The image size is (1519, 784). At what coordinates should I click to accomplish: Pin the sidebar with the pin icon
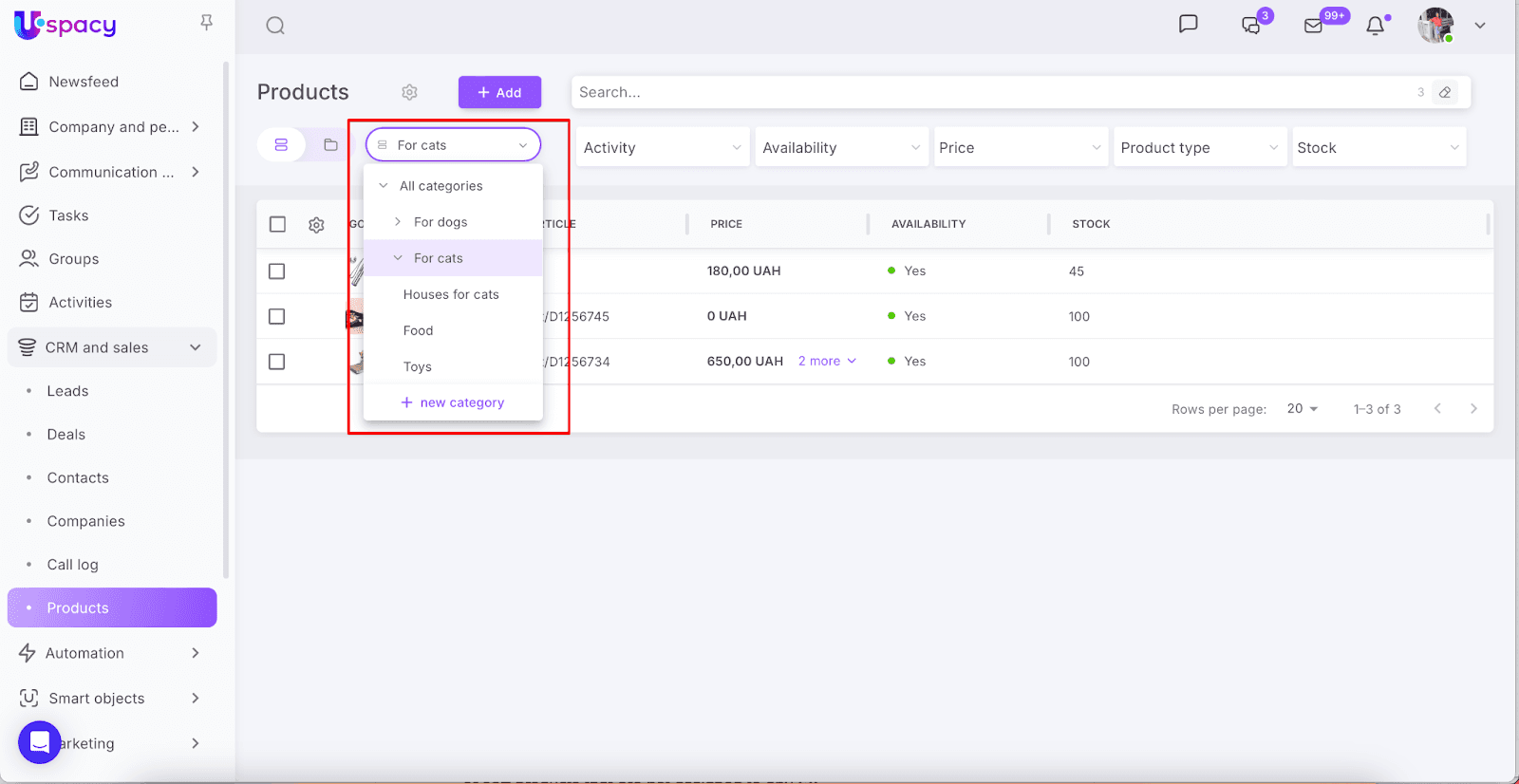206,23
